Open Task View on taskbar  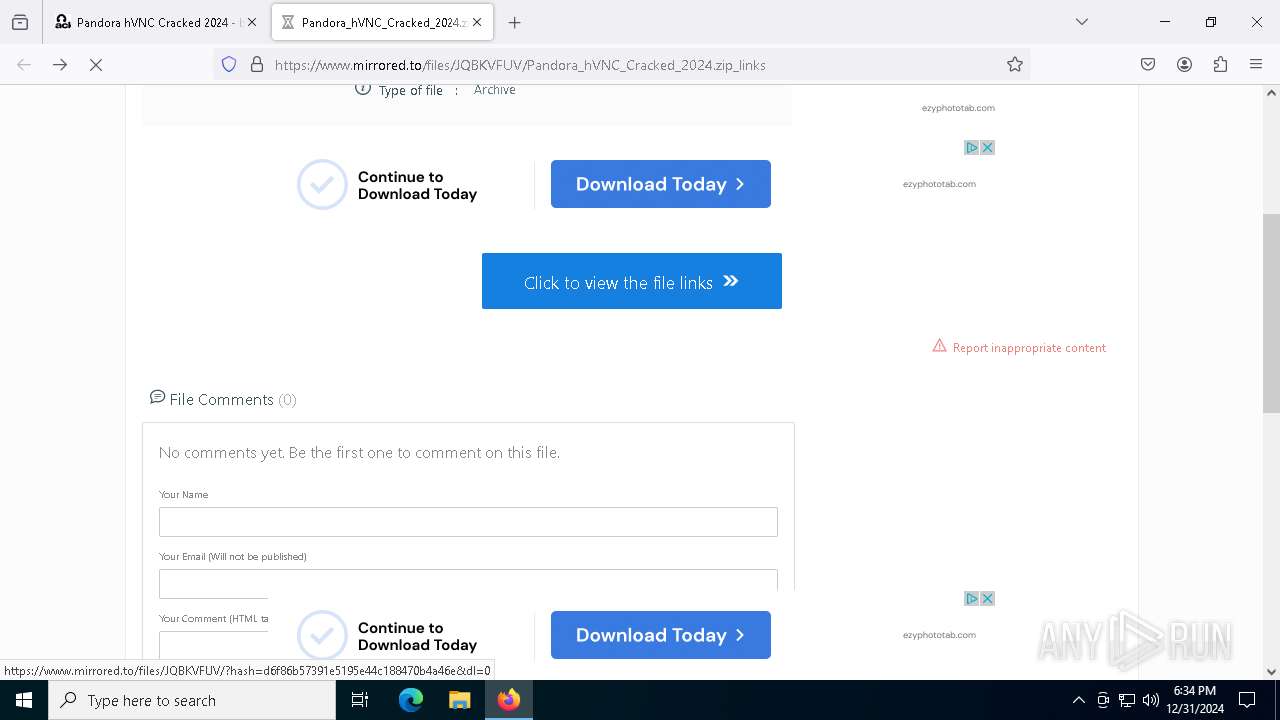pyautogui.click(x=360, y=700)
